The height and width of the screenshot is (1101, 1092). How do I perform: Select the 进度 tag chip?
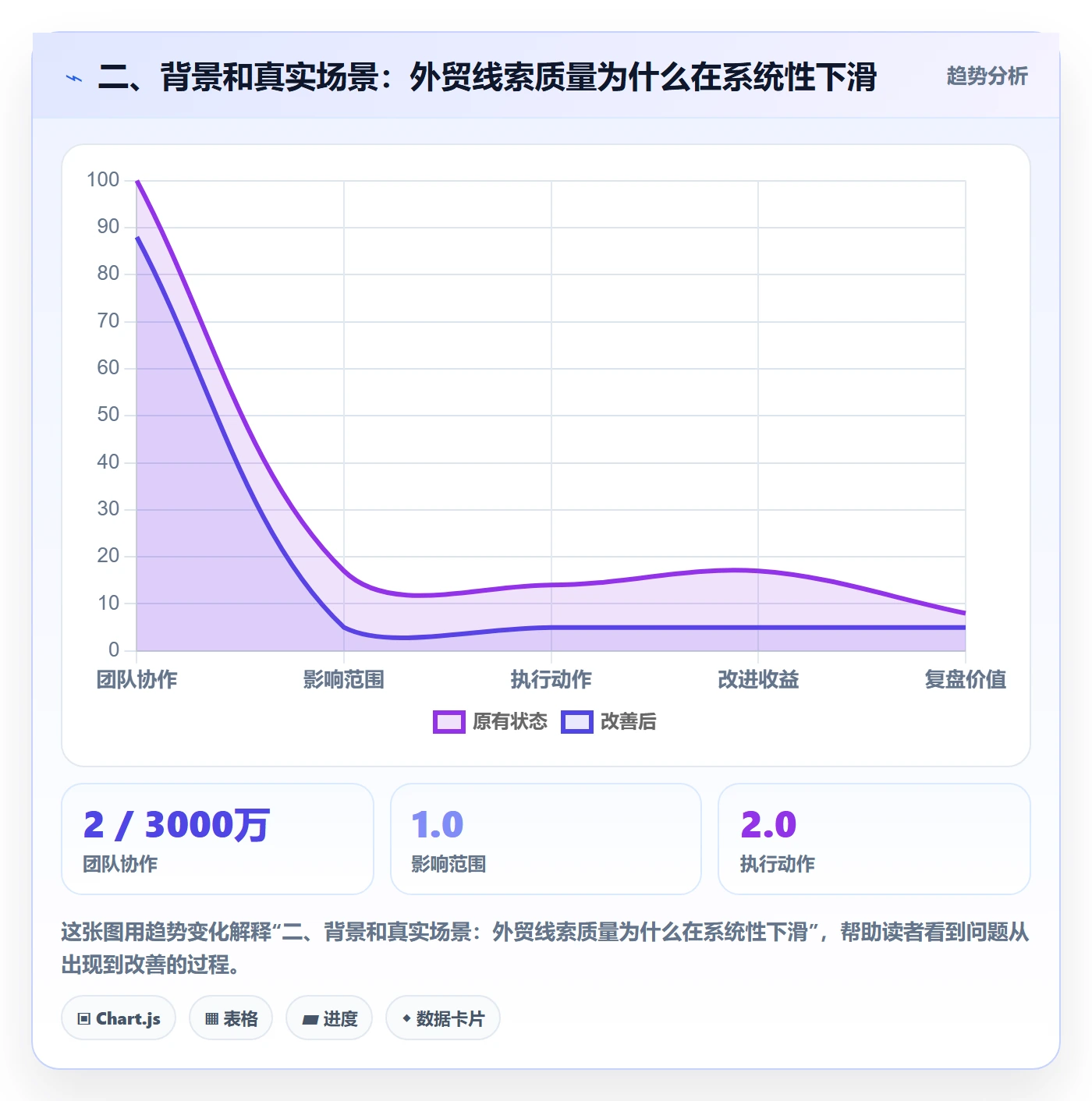coord(329,1018)
